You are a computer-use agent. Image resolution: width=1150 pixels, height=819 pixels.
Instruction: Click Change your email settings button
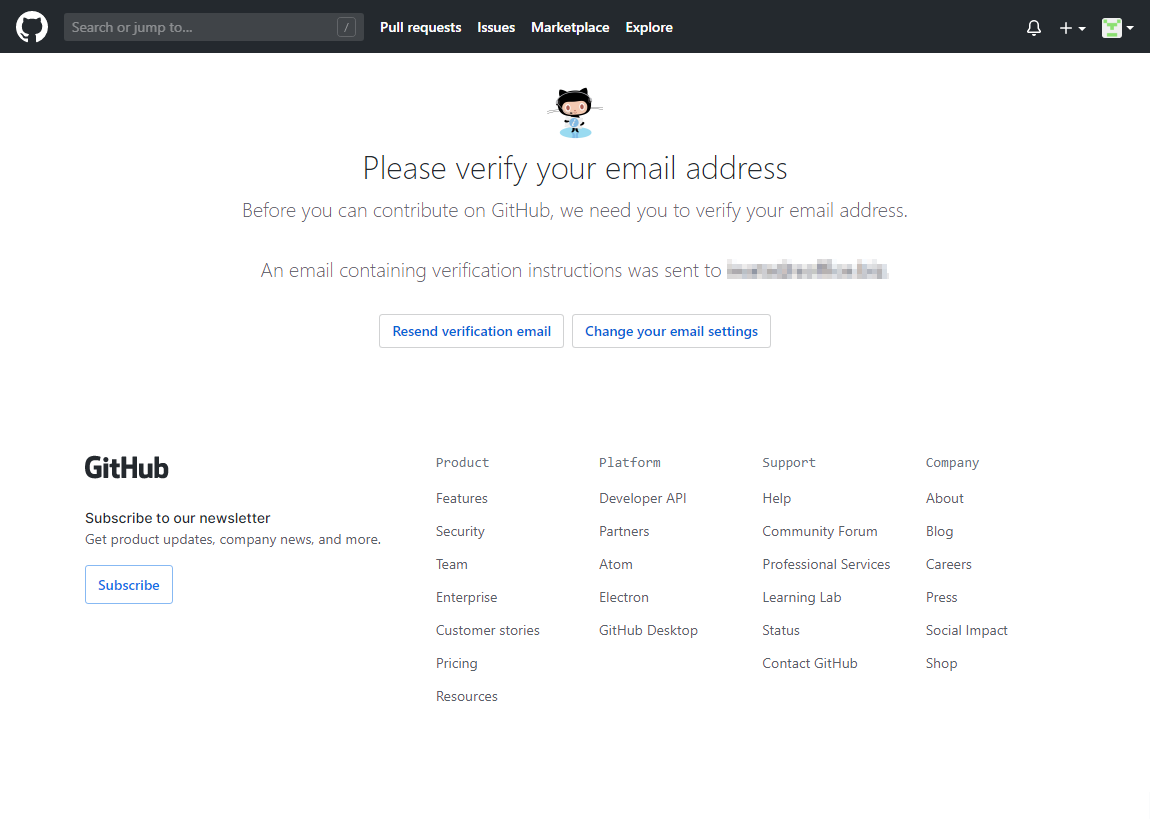(671, 331)
